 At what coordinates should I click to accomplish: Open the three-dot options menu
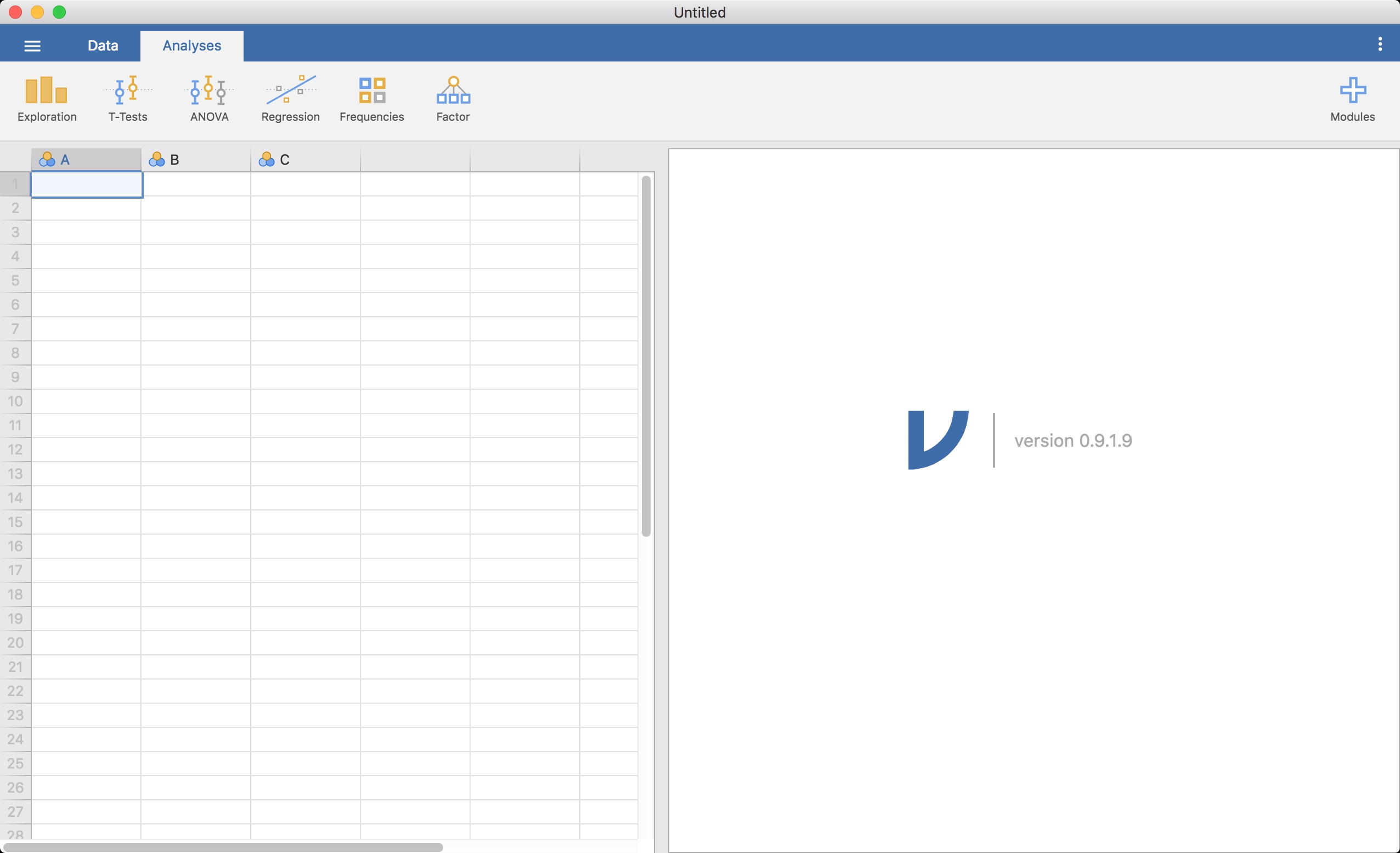point(1380,44)
